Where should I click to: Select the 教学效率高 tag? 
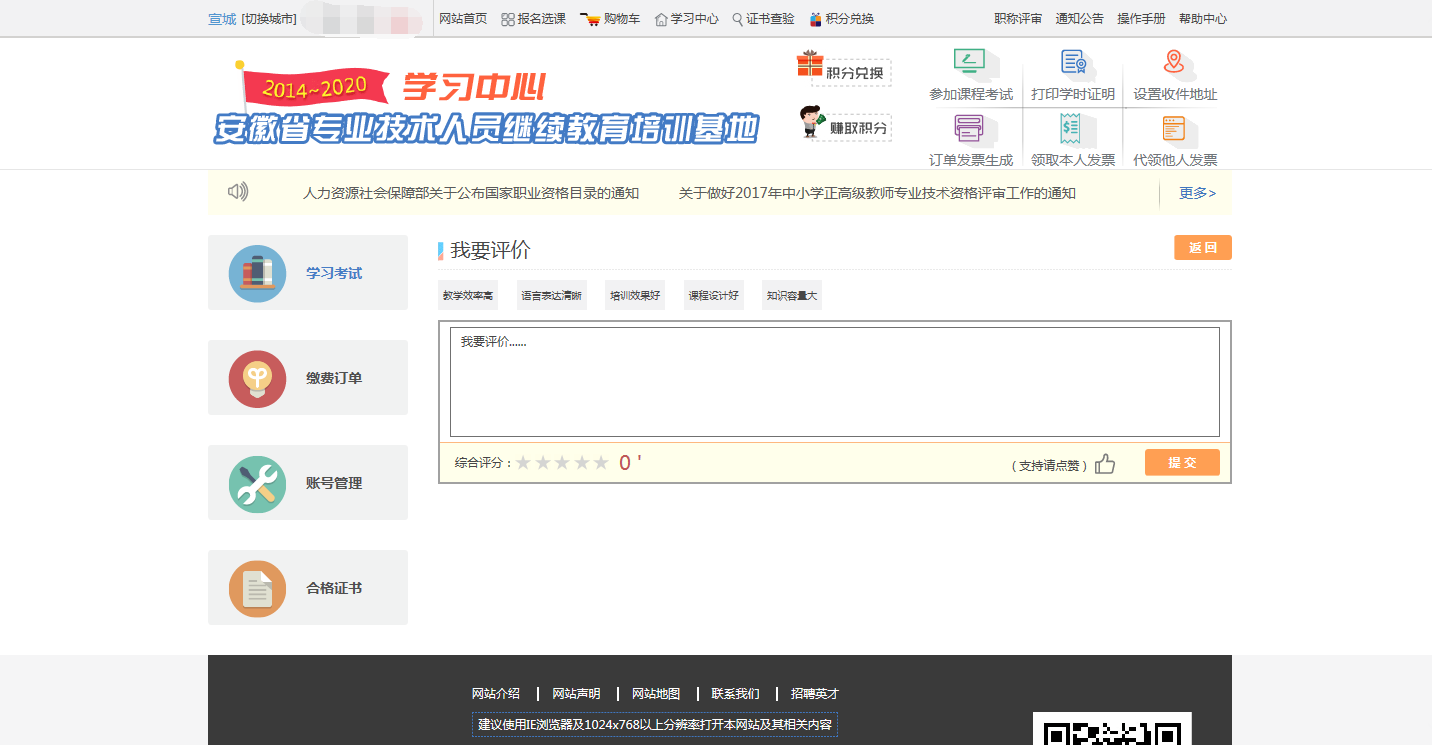[468, 295]
